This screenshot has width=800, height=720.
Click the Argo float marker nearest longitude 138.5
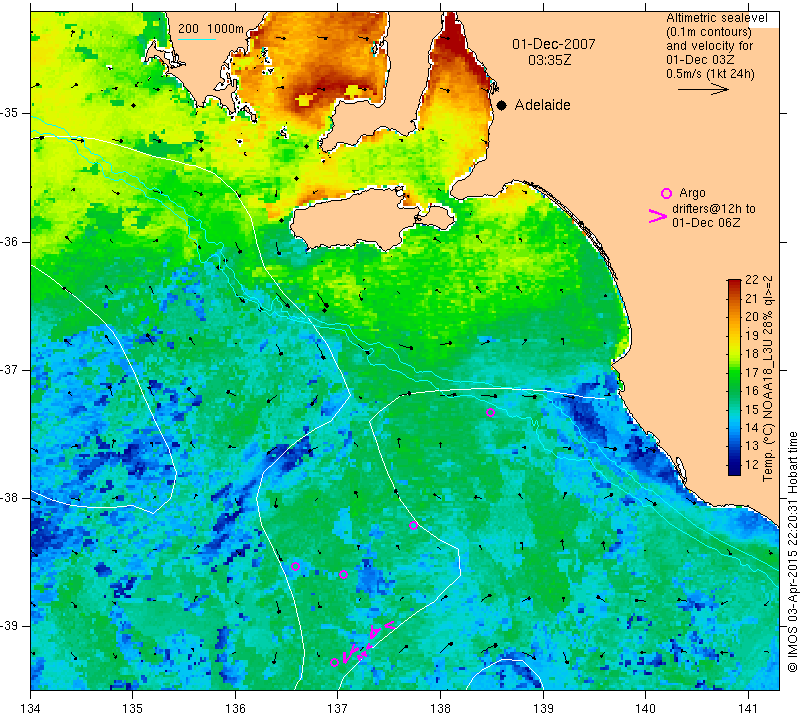490,413
